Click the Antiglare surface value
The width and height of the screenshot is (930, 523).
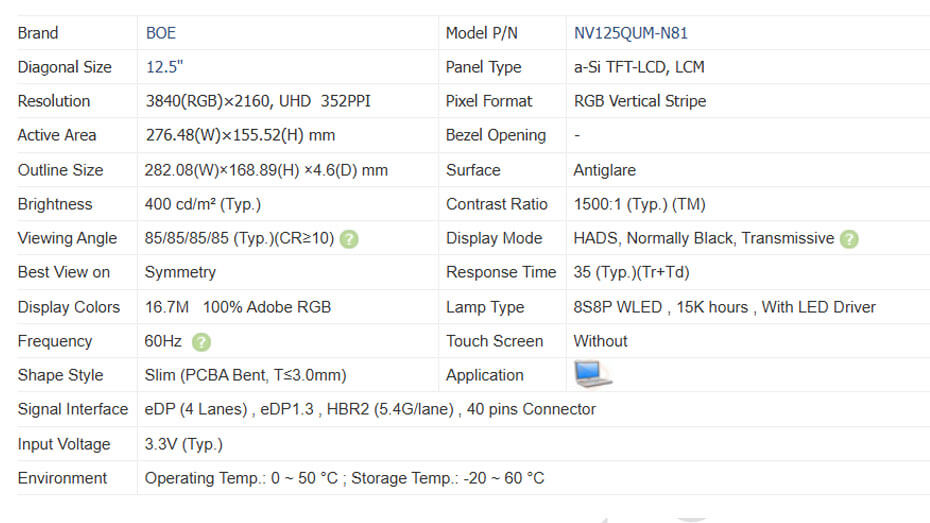[x=604, y=170]
